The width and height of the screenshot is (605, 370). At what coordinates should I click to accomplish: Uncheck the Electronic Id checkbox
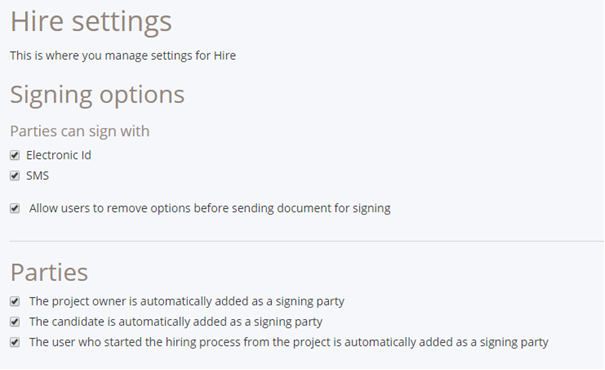(x=15, y=155)
